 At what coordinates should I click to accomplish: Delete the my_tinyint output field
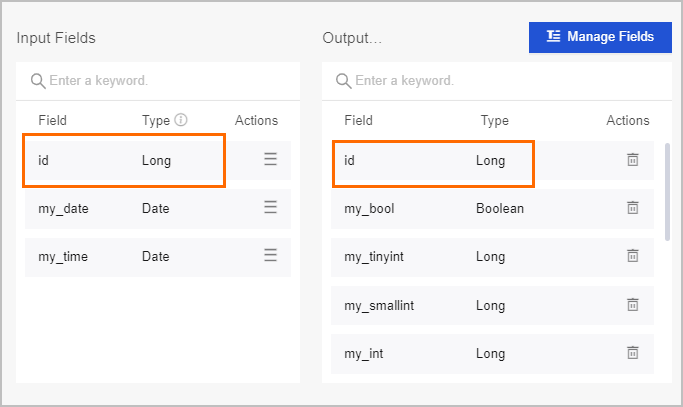pyautogui.click(x=632, y=256)
